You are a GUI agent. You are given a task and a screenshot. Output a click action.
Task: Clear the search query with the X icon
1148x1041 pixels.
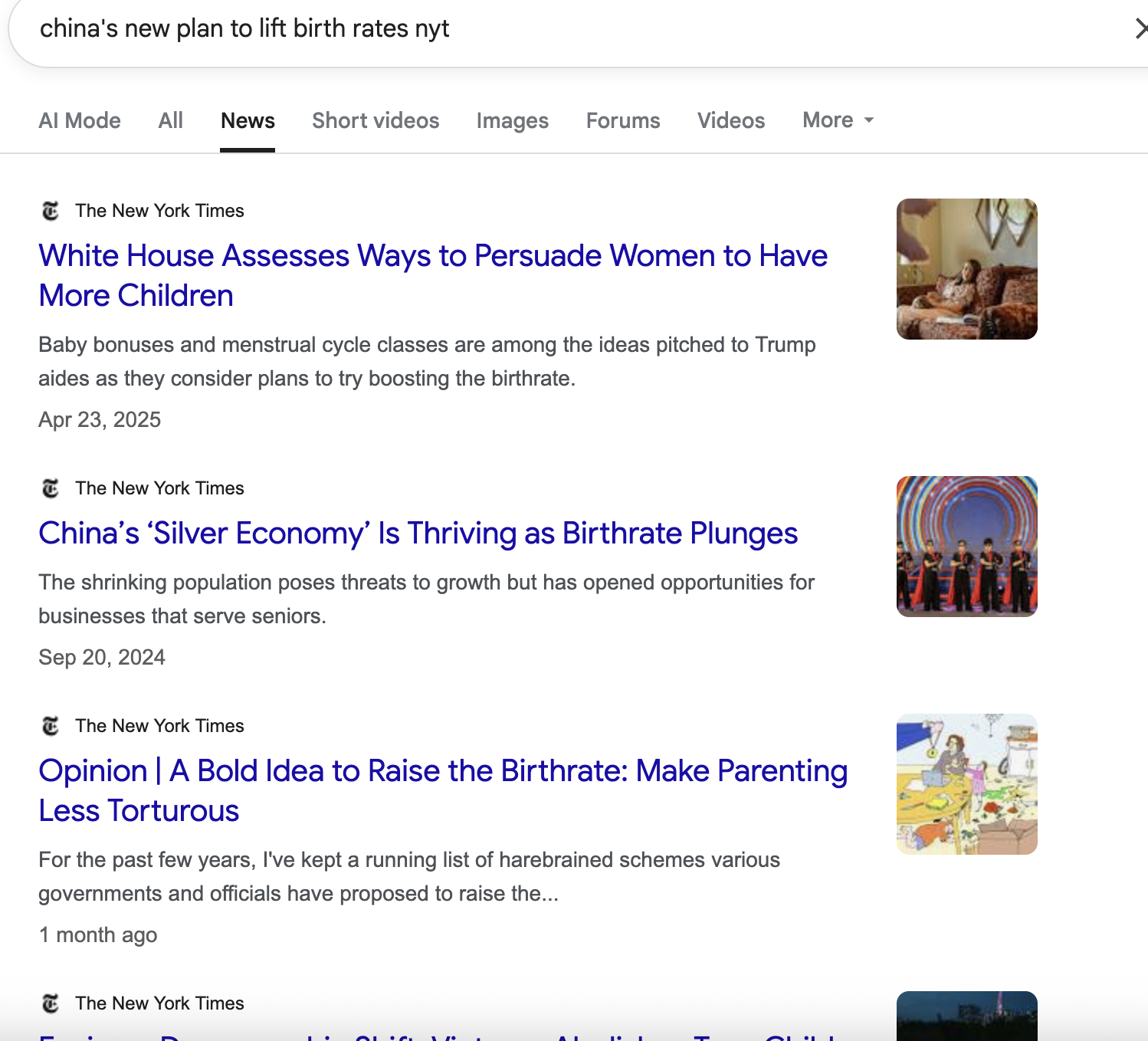point(1141,29)
